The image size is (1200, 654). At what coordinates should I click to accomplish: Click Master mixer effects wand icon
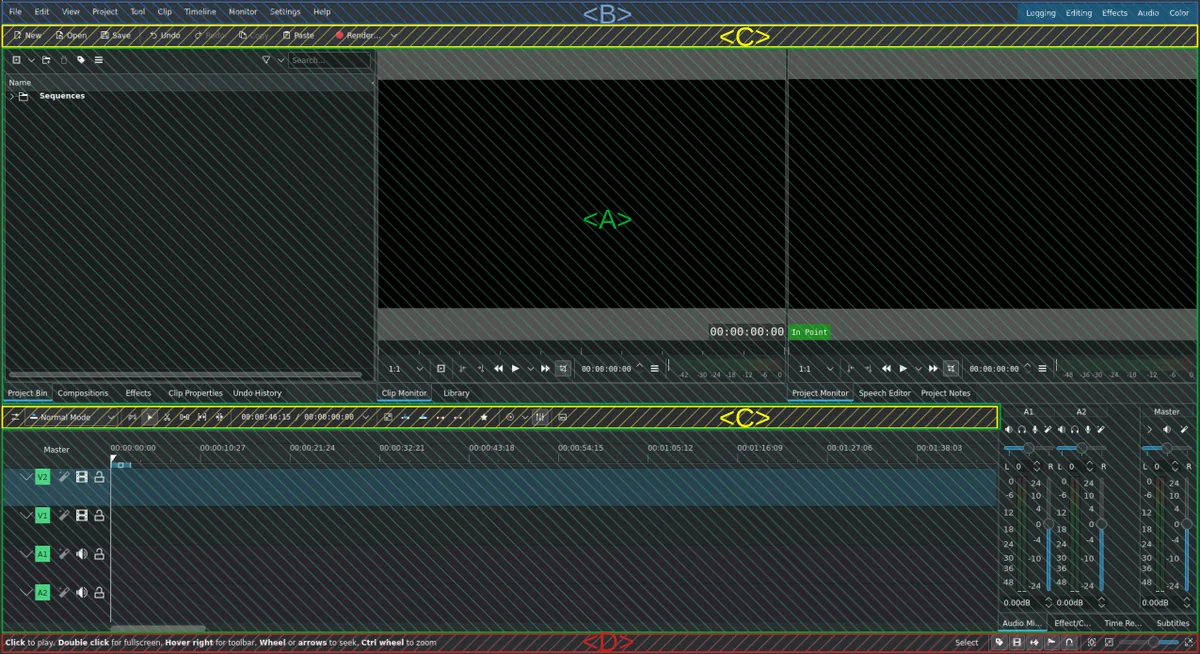(1184, 429)
